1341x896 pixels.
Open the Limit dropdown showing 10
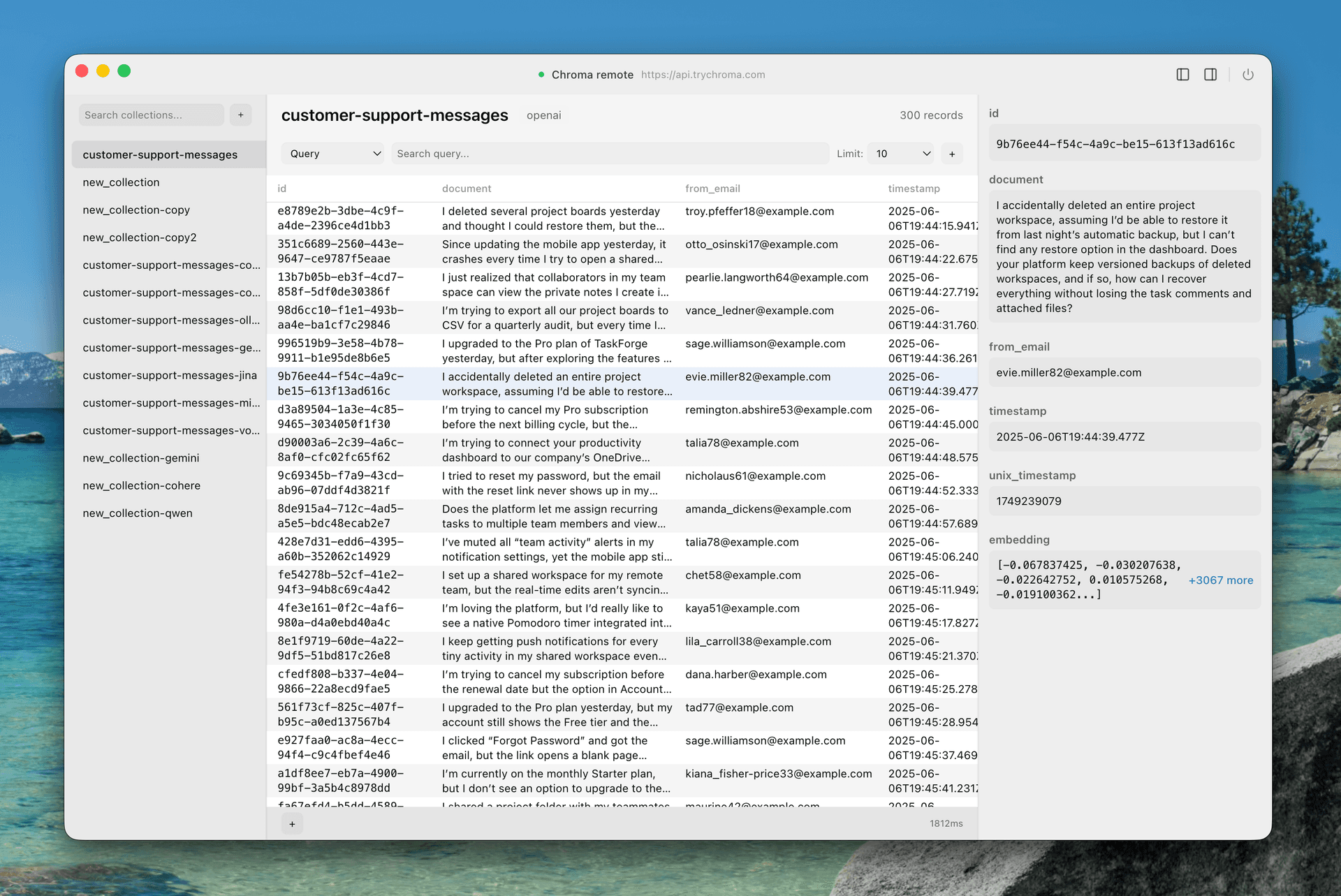click(900, 153)
